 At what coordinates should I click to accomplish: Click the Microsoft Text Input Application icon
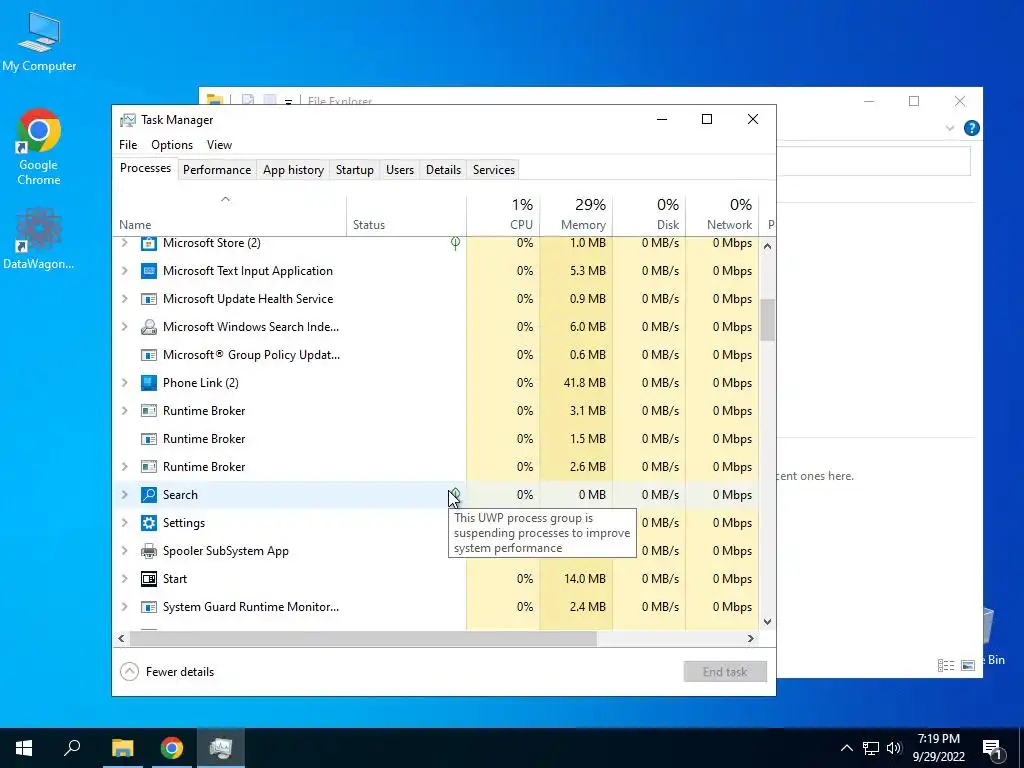149,271
